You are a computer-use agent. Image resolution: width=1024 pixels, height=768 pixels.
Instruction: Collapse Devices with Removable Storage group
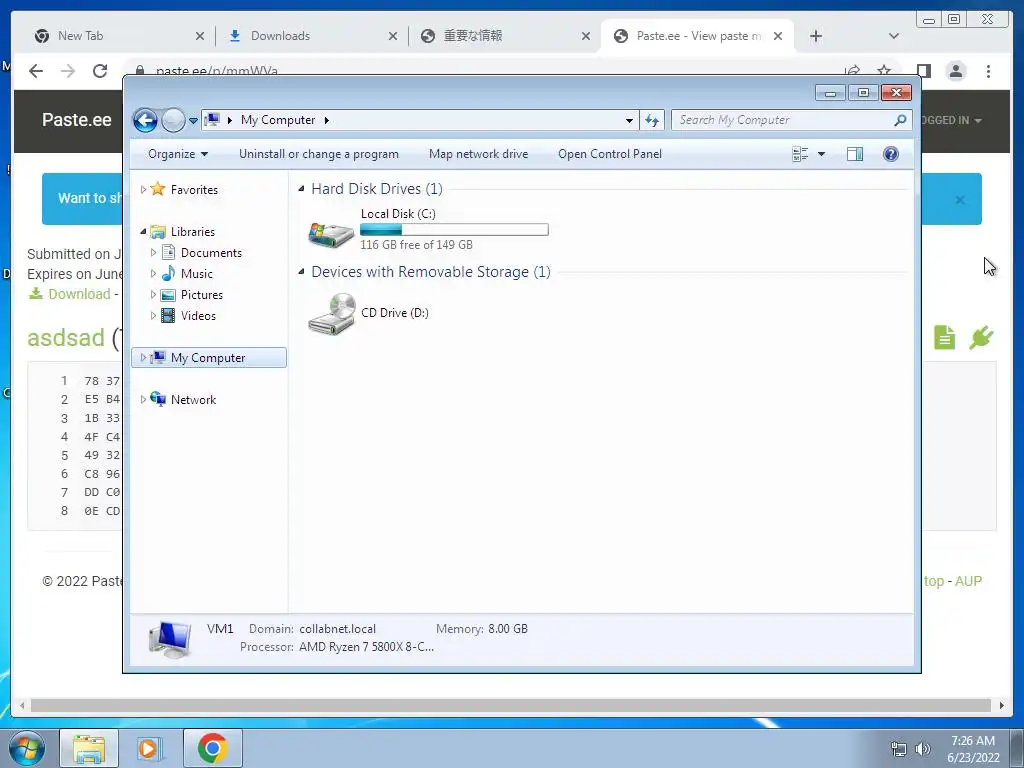point(301,272)
